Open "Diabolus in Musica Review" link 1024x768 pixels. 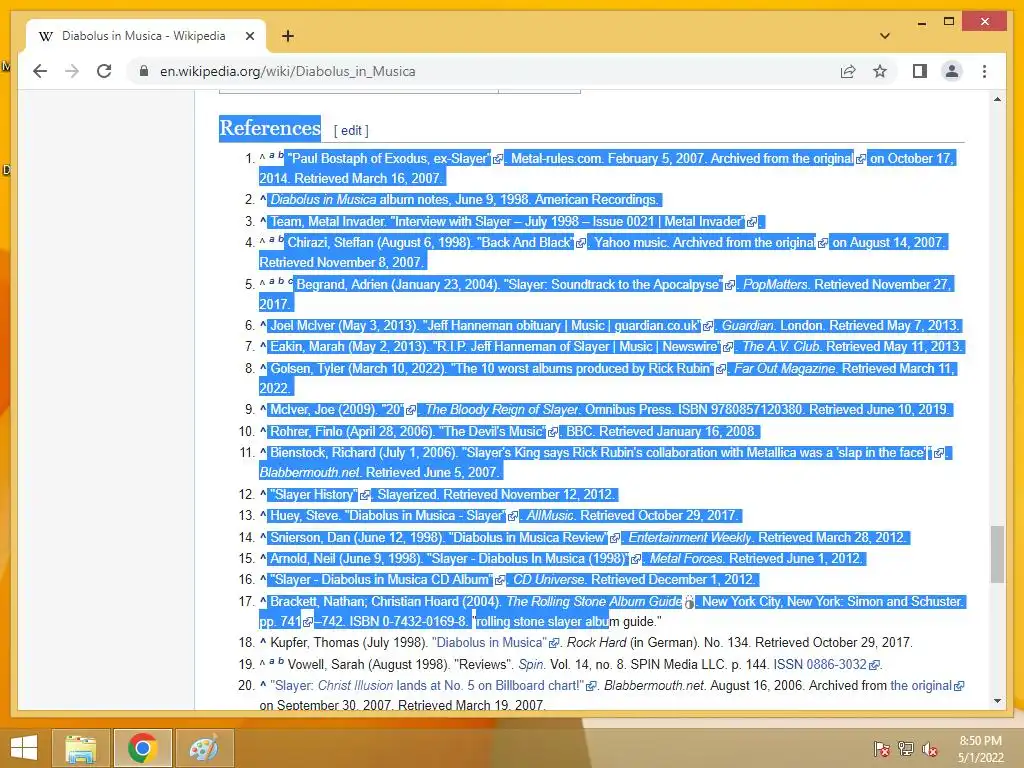528,537
